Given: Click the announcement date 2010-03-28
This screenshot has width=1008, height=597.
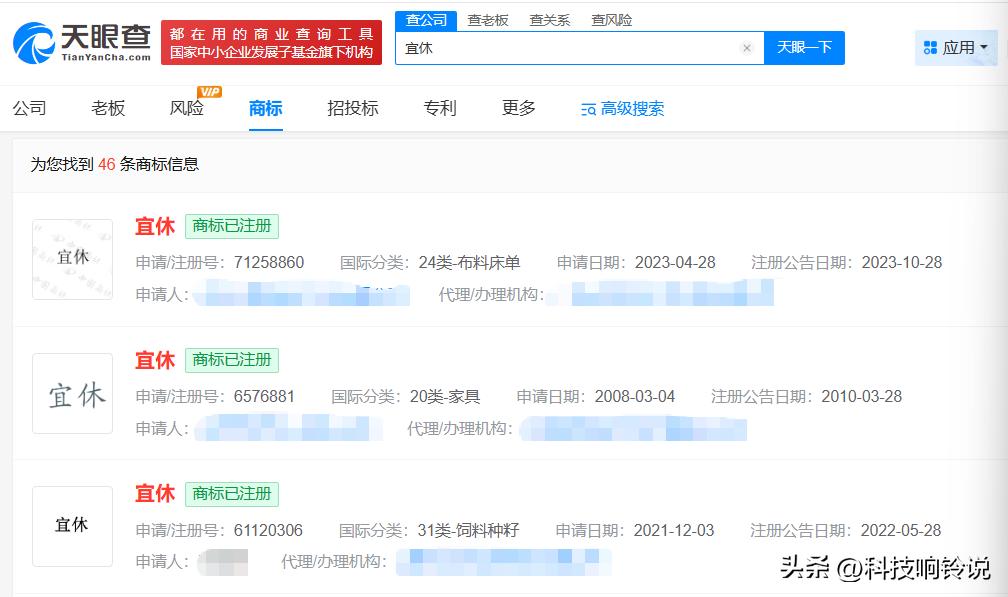Looking at the screenshot, I should pos(861,397).
